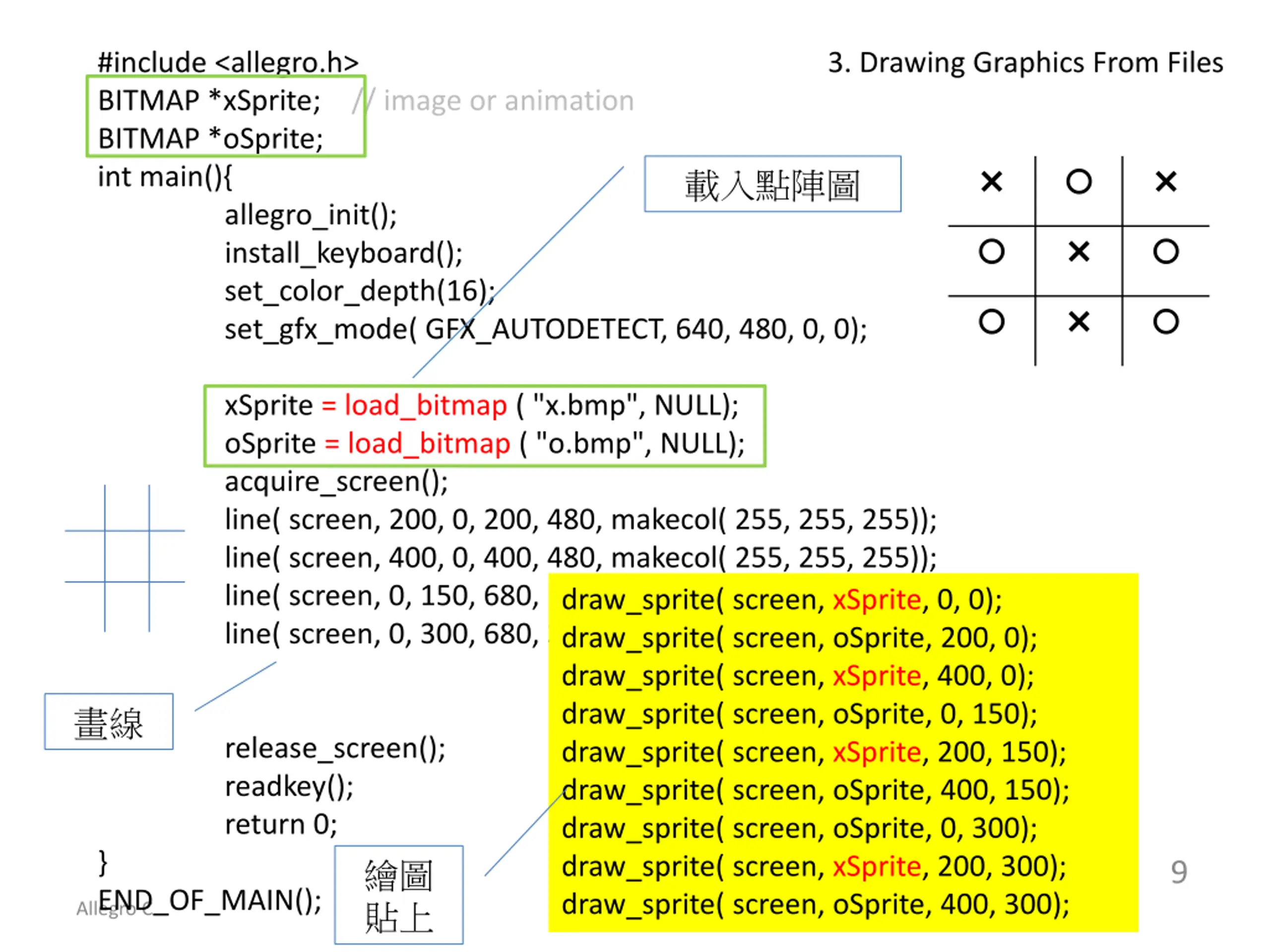
Task: Click the red load_bitmap text for x.bmp
Action: [x=426, y=406]
